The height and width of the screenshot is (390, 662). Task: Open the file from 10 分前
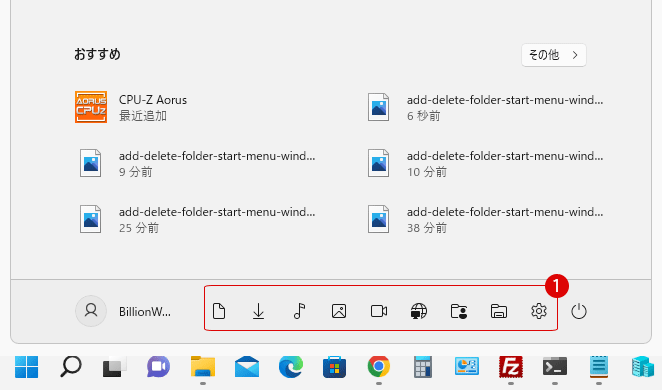[486, 163]
